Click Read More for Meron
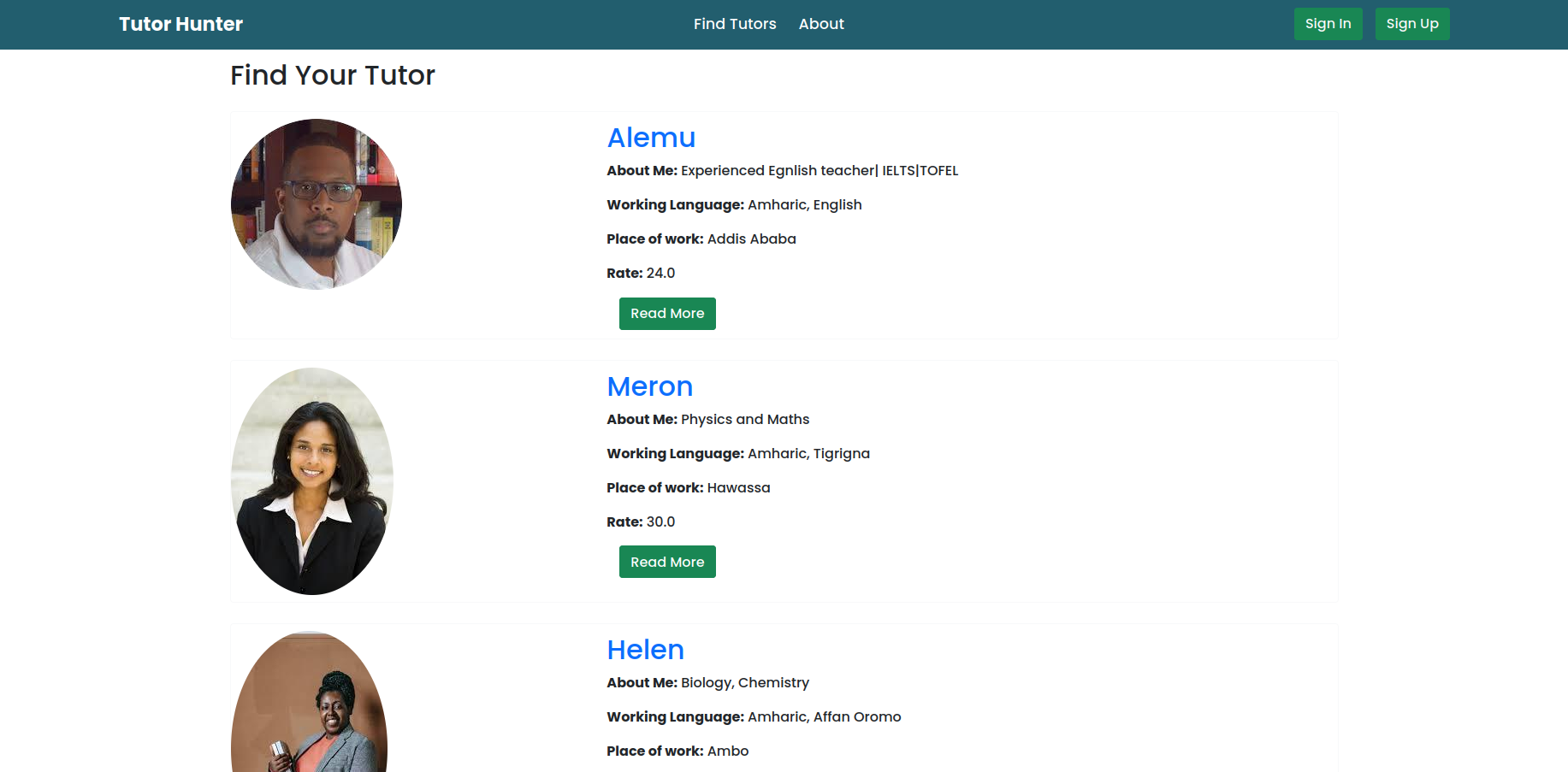The image size is (1568, 772). pyautogui.click(x=667, y=562)
